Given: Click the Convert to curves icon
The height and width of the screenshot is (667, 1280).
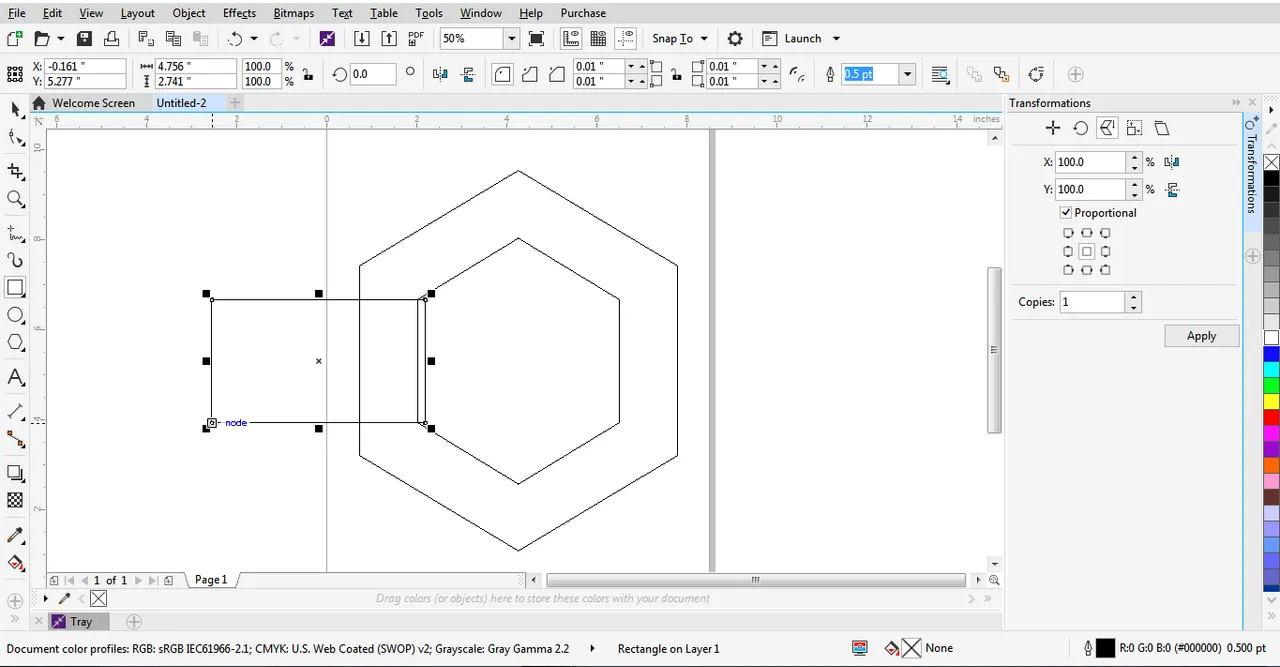Looking at the screenshot, I should (x=1035, y=74).
